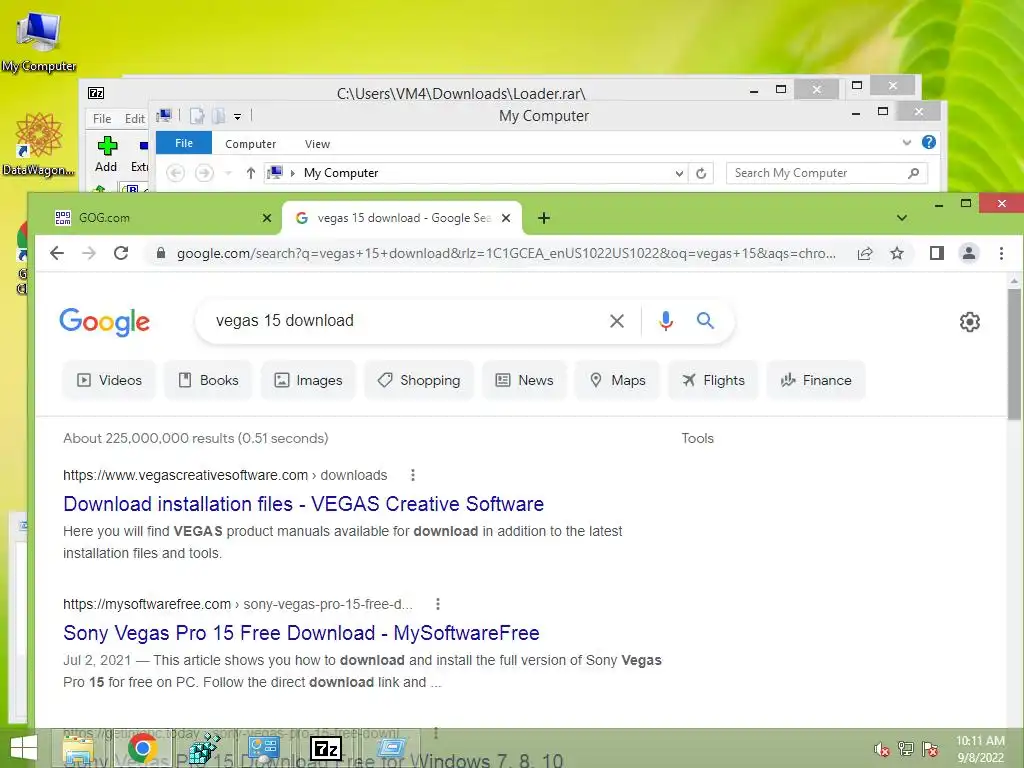Open DataWagon desktop shortcut
The width and height of the screenshot is (1024, 768).
point(39,144)
